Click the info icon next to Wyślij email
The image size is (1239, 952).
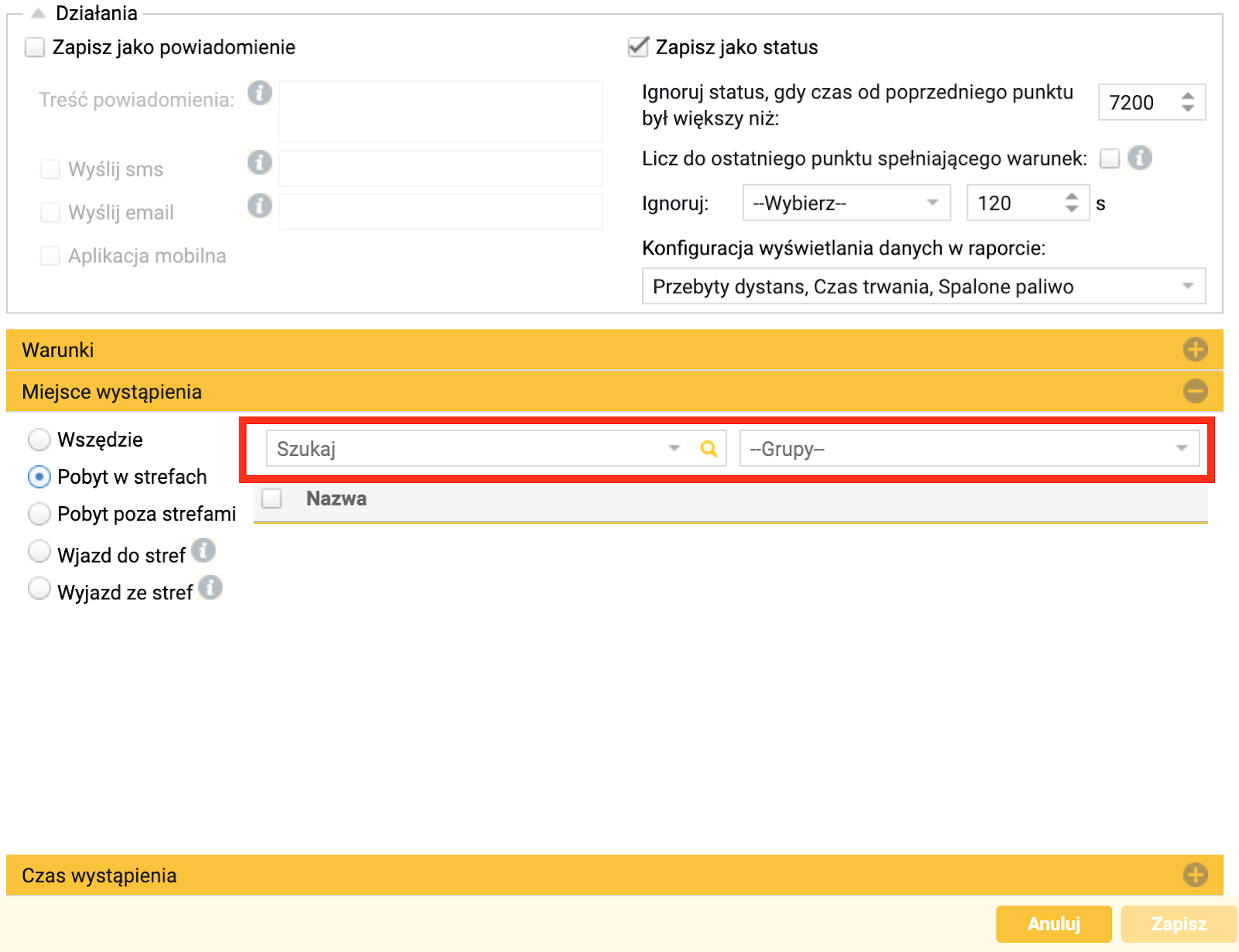tap(259, 206)
